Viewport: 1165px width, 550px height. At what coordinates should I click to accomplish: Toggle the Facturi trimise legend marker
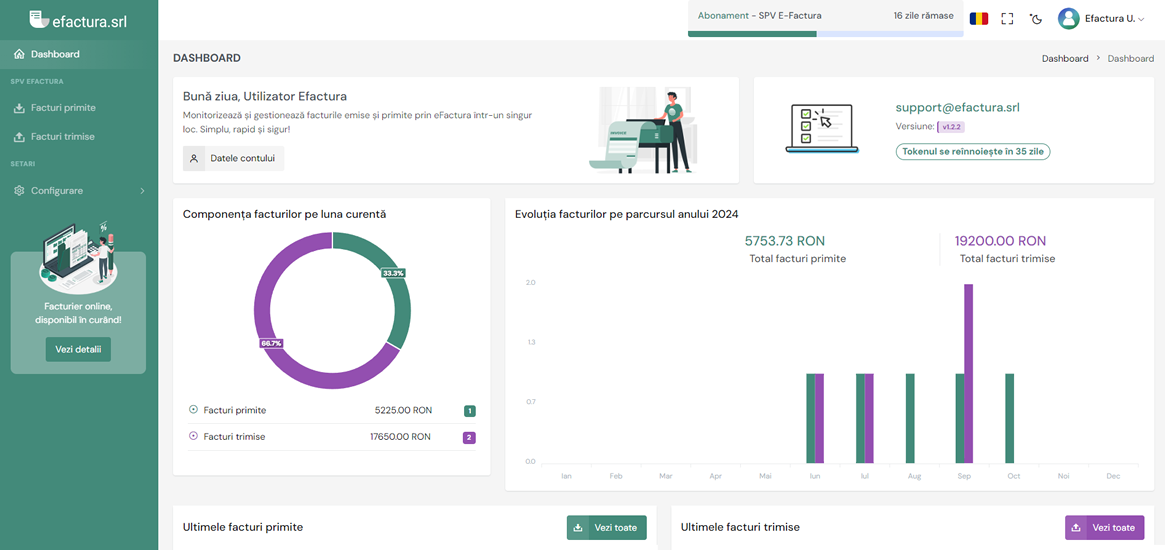[193, 436]
